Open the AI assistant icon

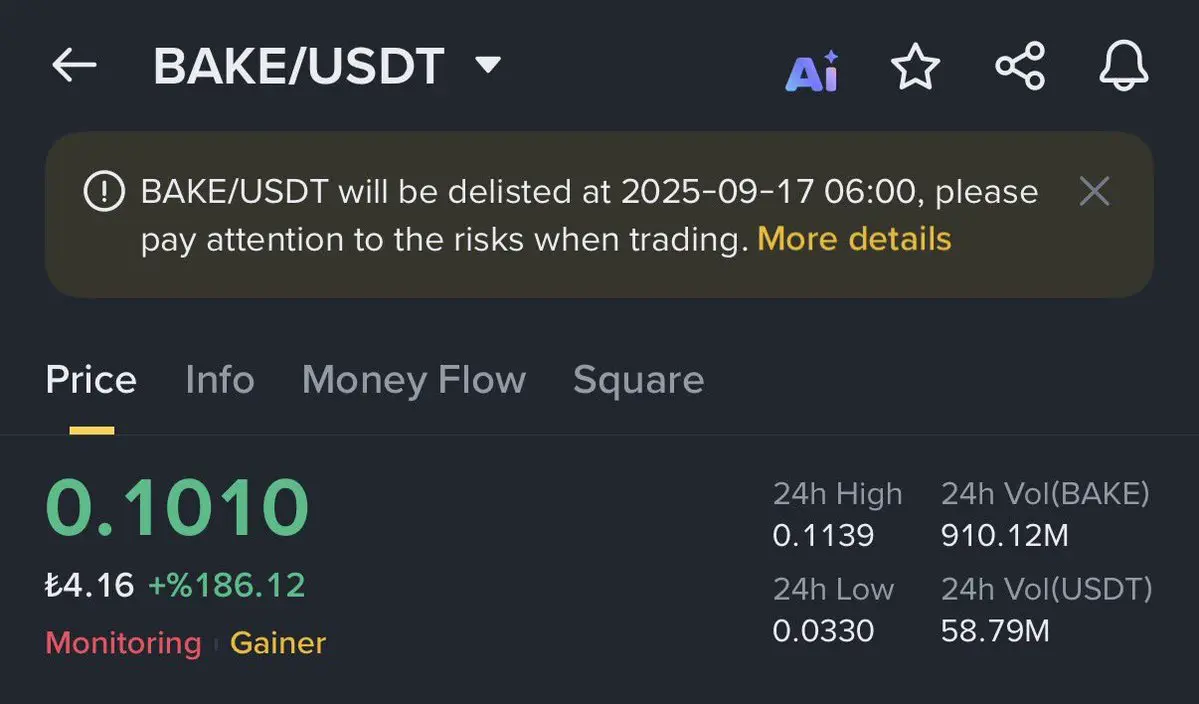coord(812,72)
